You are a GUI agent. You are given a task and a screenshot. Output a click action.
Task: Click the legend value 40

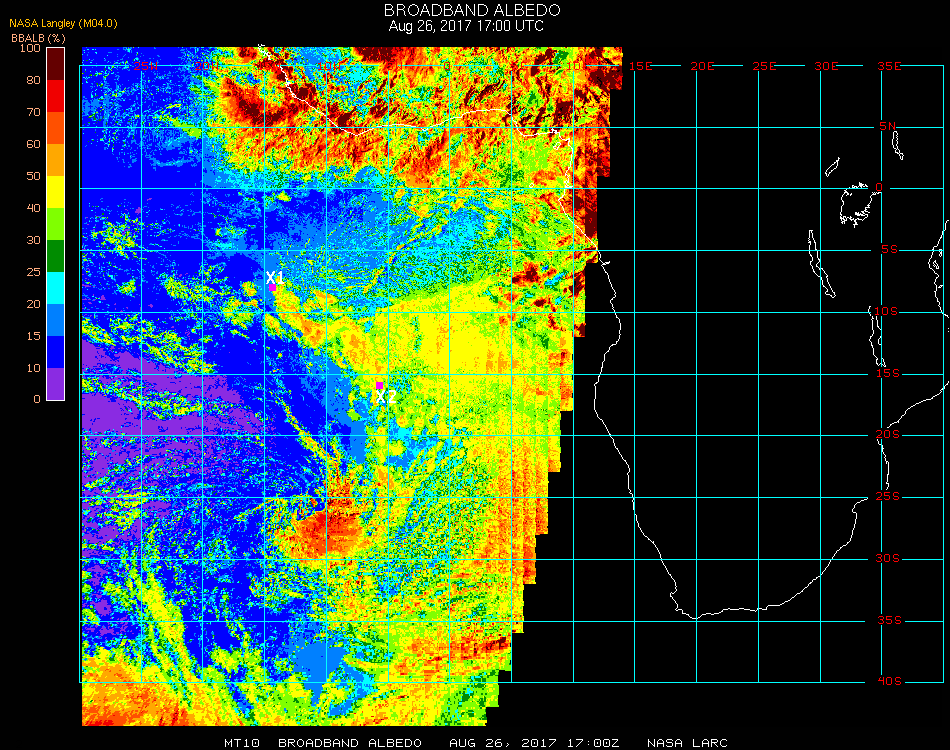pyautogui.click(x=33, y=208)
